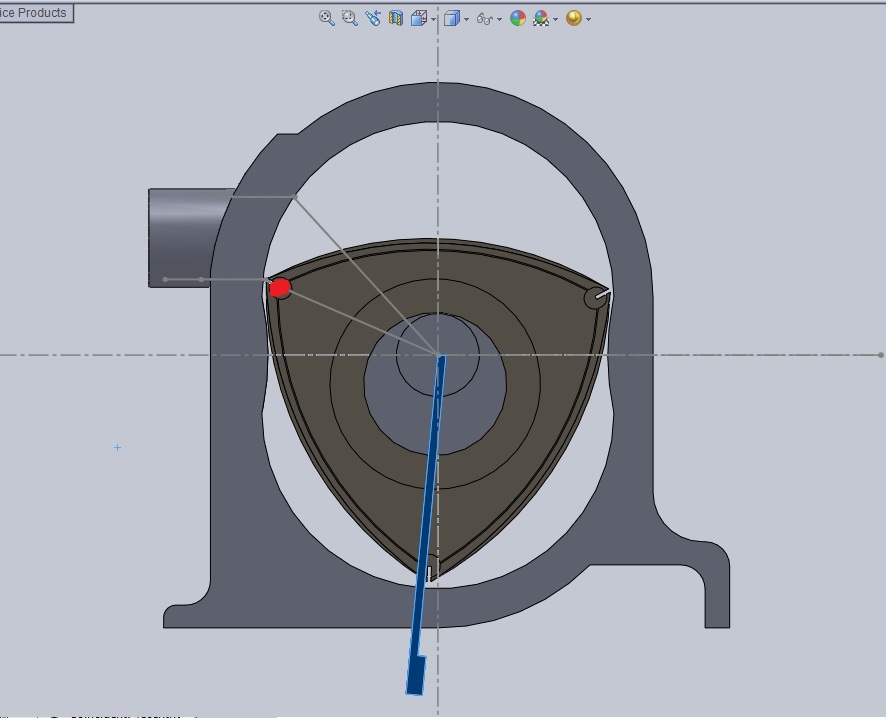Select the gray sphere at right rotor tip
886x718 pixels.
click(x=595, y=297)
